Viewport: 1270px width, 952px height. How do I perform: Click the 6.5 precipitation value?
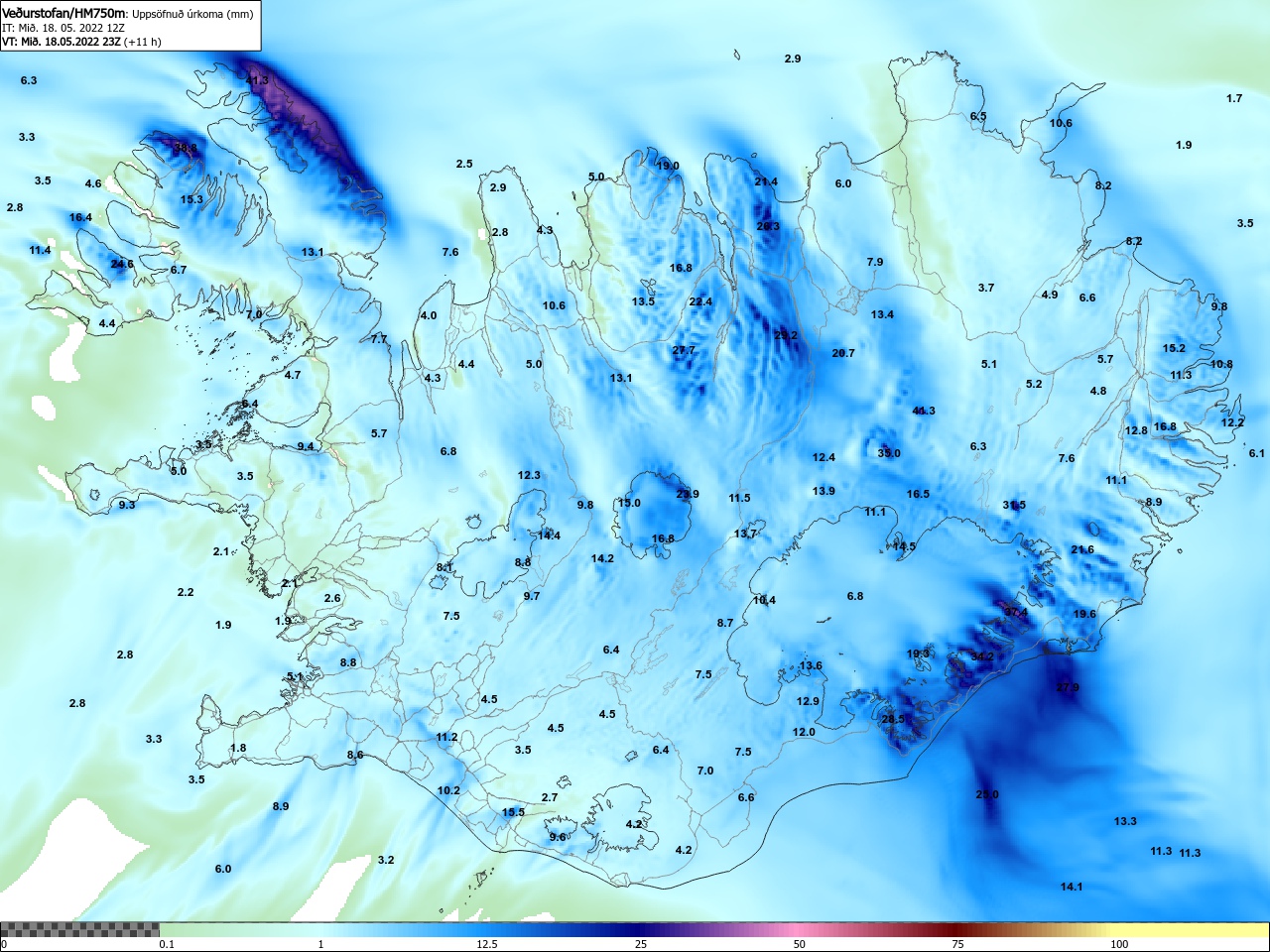978,116
